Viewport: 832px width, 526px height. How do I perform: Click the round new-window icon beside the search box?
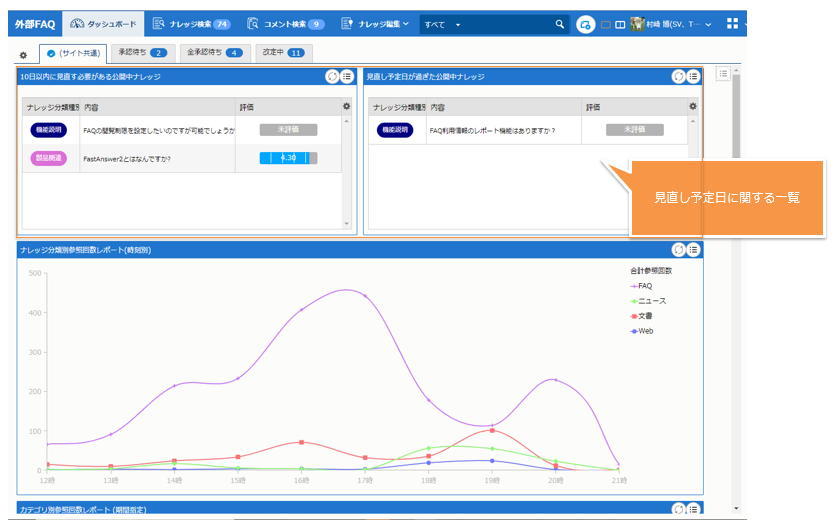586,24
